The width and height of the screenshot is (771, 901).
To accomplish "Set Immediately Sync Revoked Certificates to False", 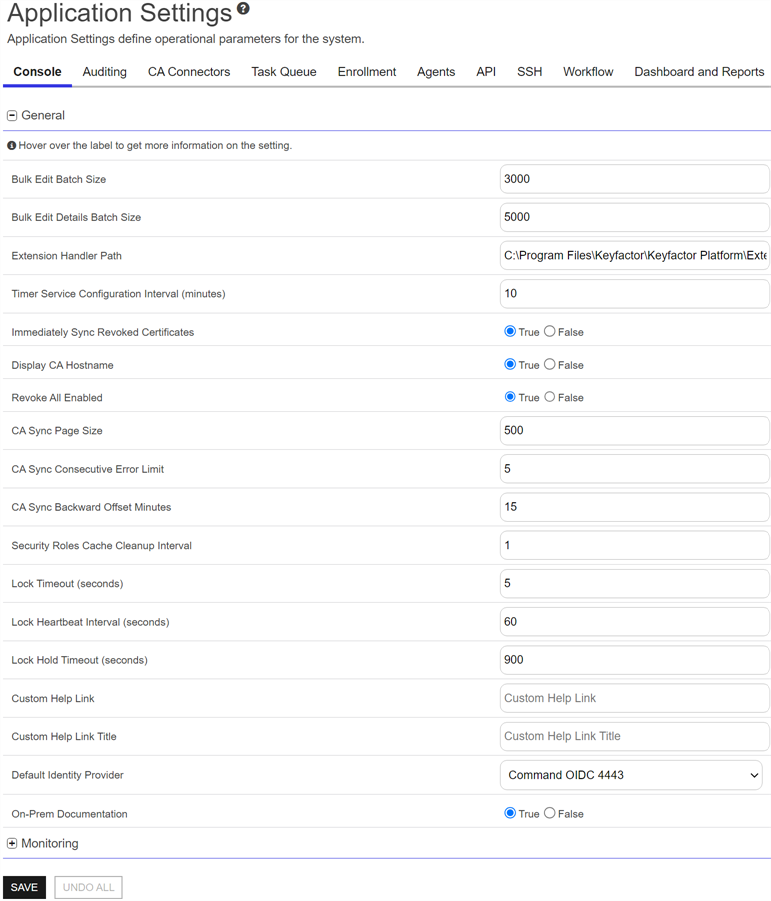I will pyautogui.click(x=549, y=332).
